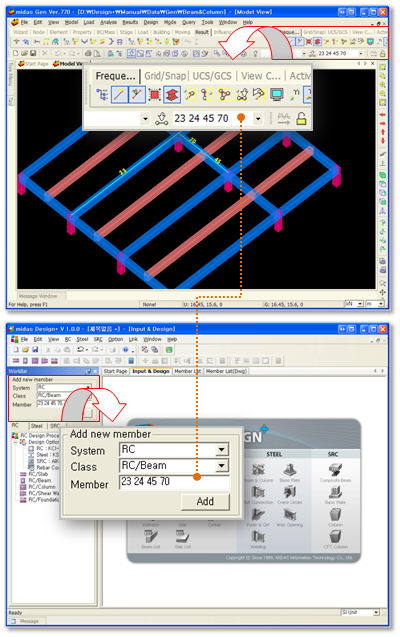Toggle the single-node select line tool
Screen dimensions: 400x637
(119, 95)
